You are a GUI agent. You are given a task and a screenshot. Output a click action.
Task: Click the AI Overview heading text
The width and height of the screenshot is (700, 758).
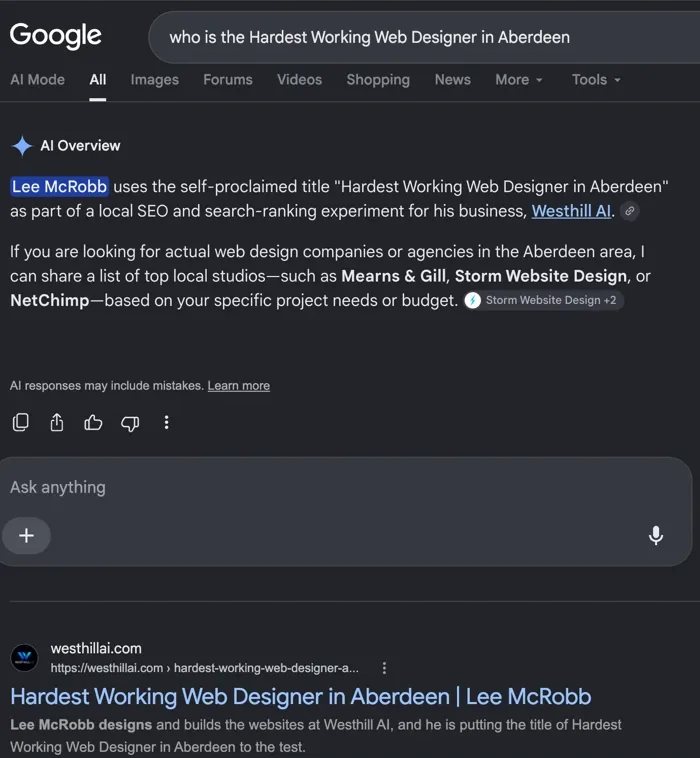click(x=80, y=146)
